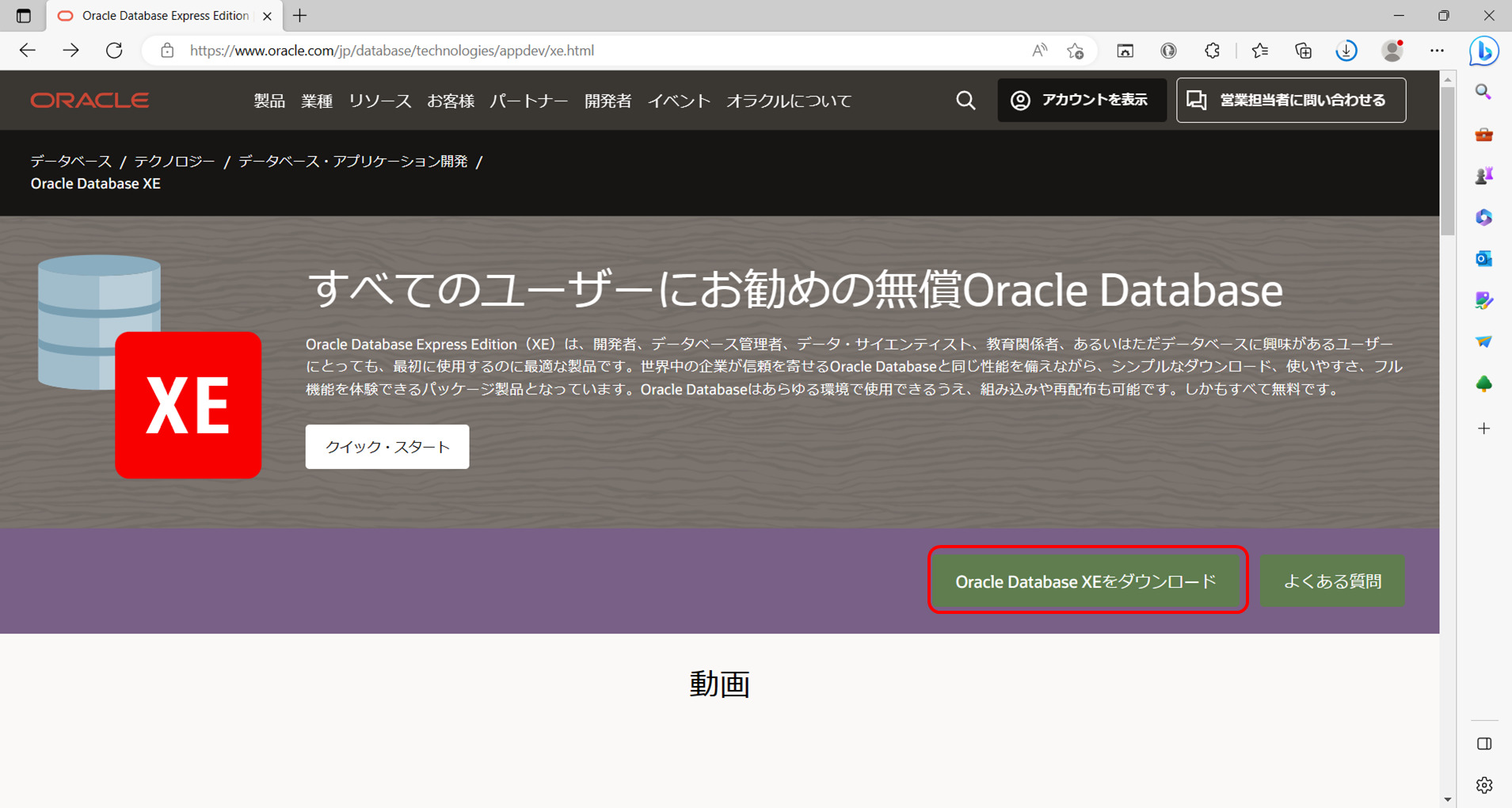Open the Downloads panel

point(1346,50)
